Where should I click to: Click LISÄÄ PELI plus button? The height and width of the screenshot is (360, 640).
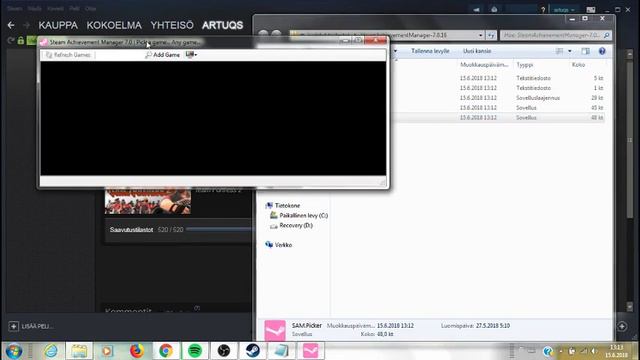tap(13, 326)
